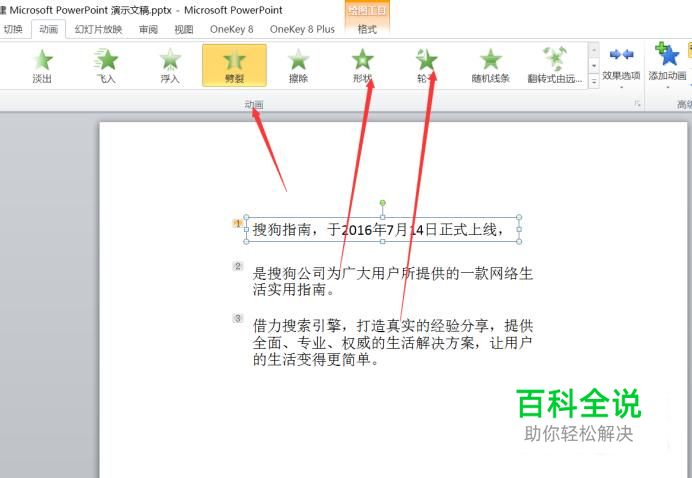The height and width of the screenshot is (478, 692).
Task: Open the 动画 group dialog launcher
Action: (637, 104)
